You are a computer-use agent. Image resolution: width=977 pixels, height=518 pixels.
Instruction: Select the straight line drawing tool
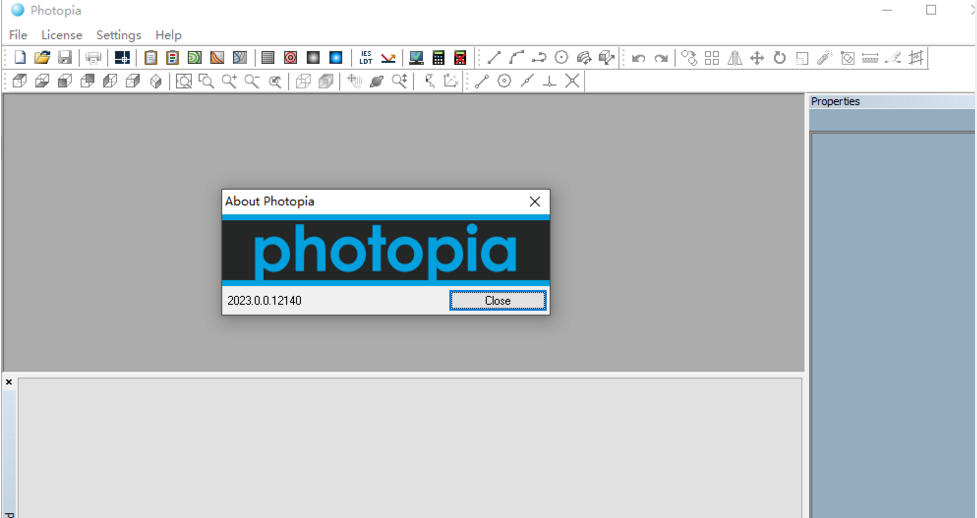[494, 58]
